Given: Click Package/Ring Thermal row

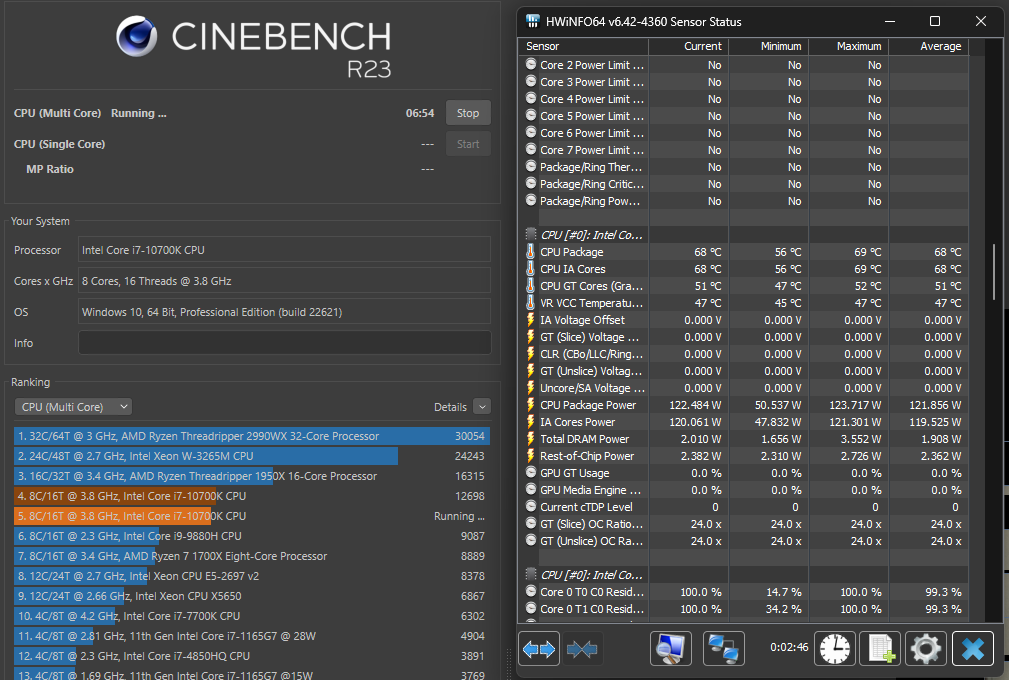Looking at the screenshot, I should [743, 167].
